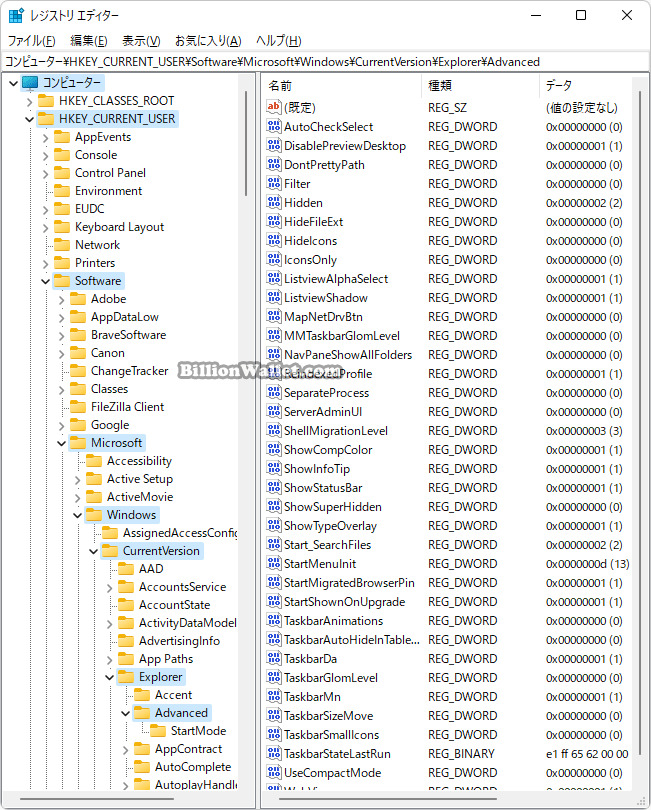Click the registry path address bar
Viewport: 651px width, 810px height.
coord(326,62)
